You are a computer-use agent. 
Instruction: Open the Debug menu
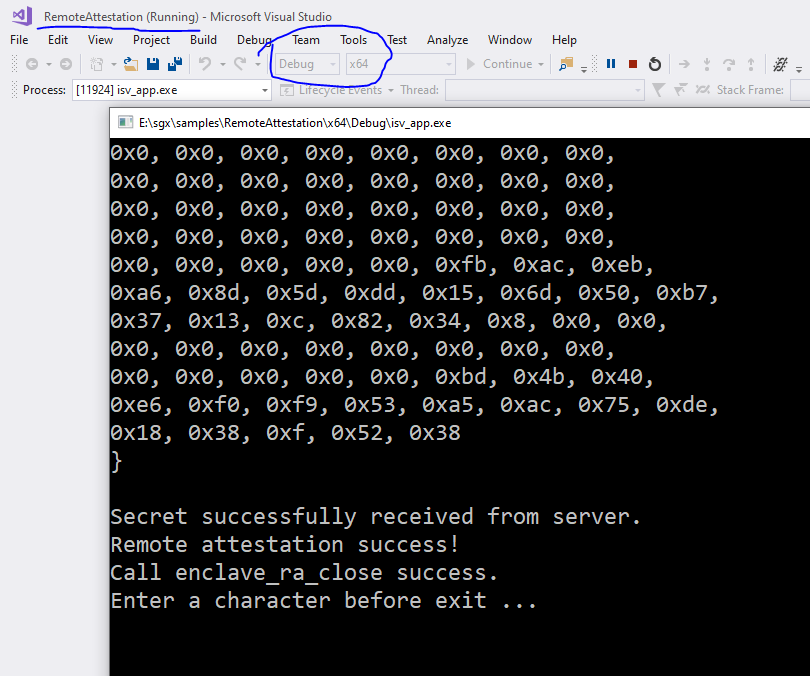click(254, 40)
